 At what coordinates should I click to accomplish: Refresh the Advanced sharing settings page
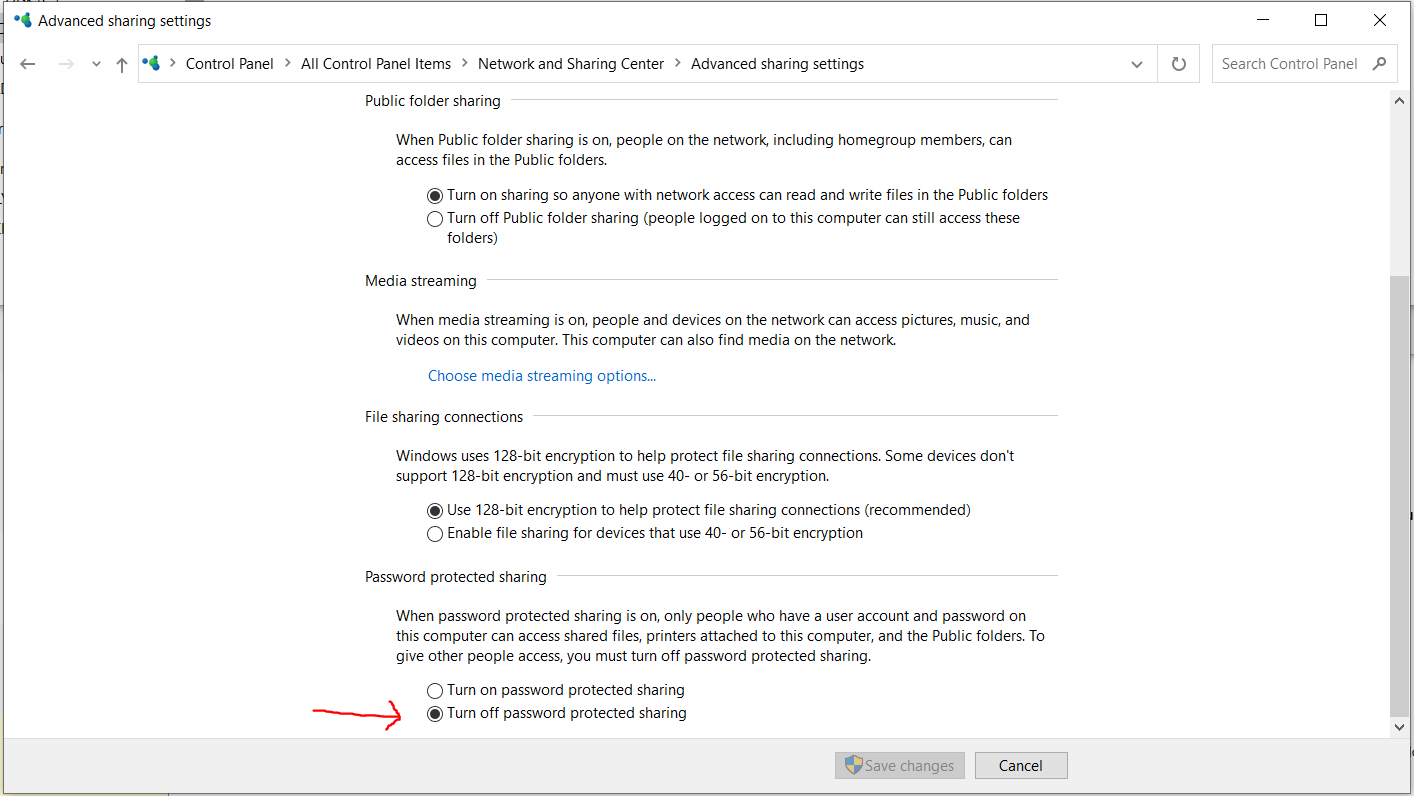pyautogui.click(x=1179, y=64)
